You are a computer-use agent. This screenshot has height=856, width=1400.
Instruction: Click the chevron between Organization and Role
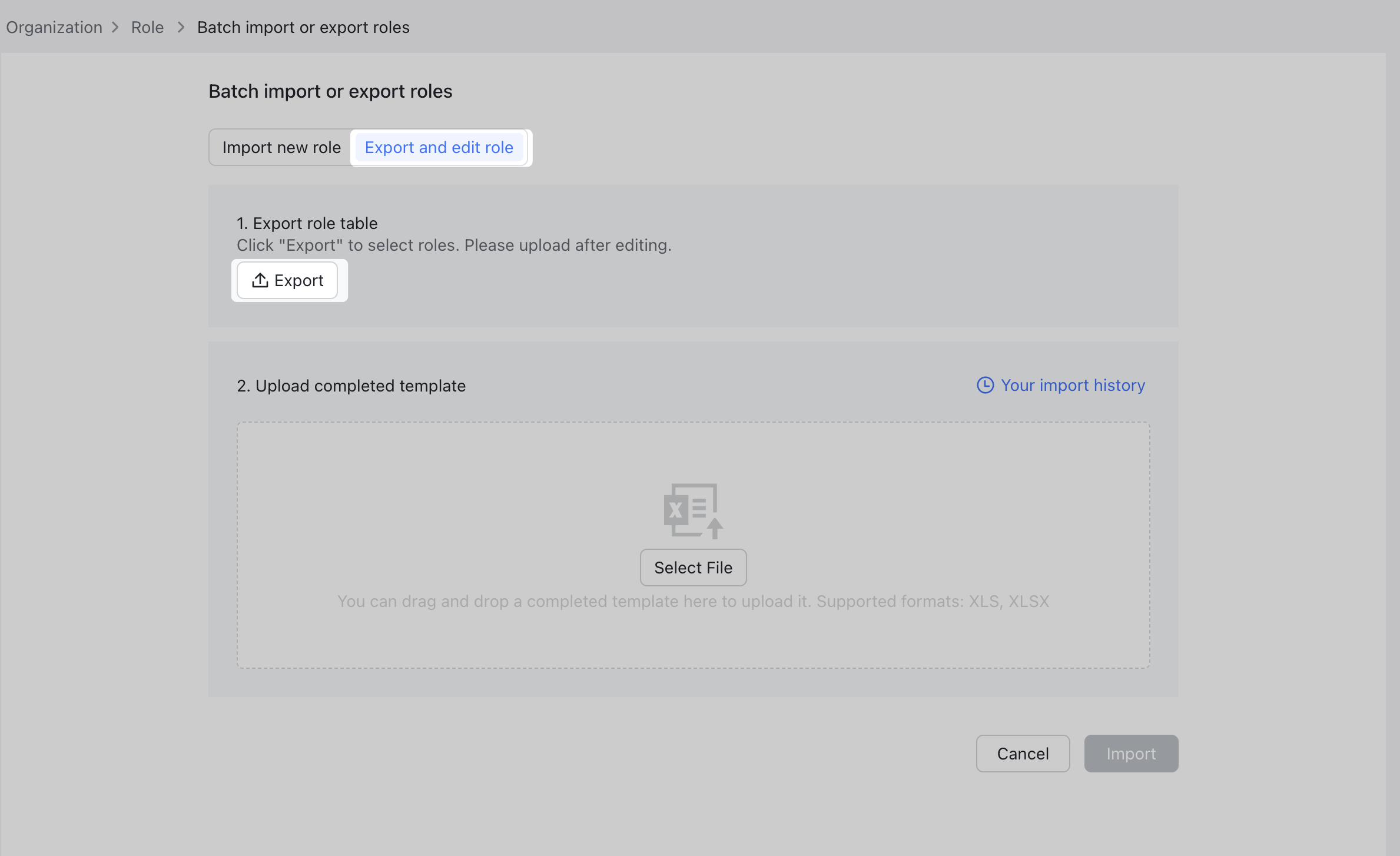click(116, 27)
